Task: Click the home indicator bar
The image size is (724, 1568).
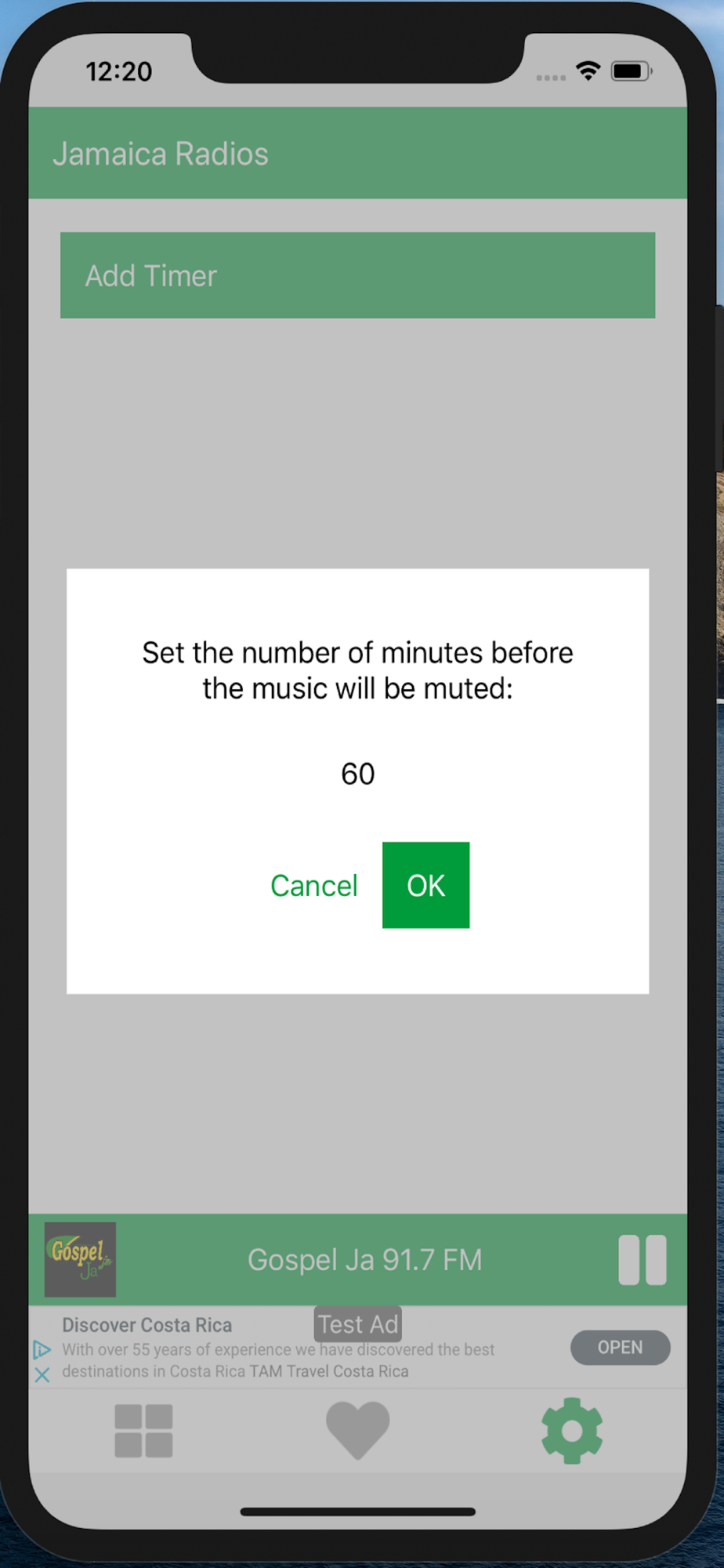Action: pos(357,1512)
